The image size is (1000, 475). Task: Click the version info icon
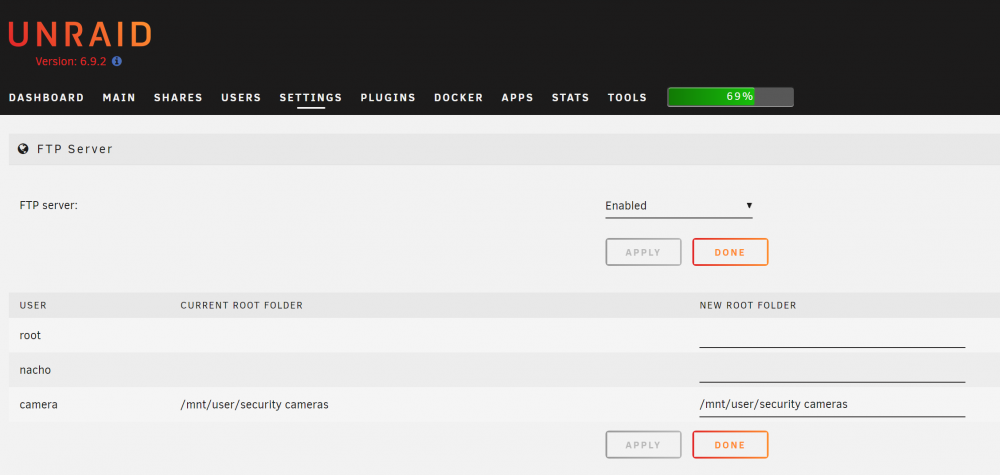point(117,62)
